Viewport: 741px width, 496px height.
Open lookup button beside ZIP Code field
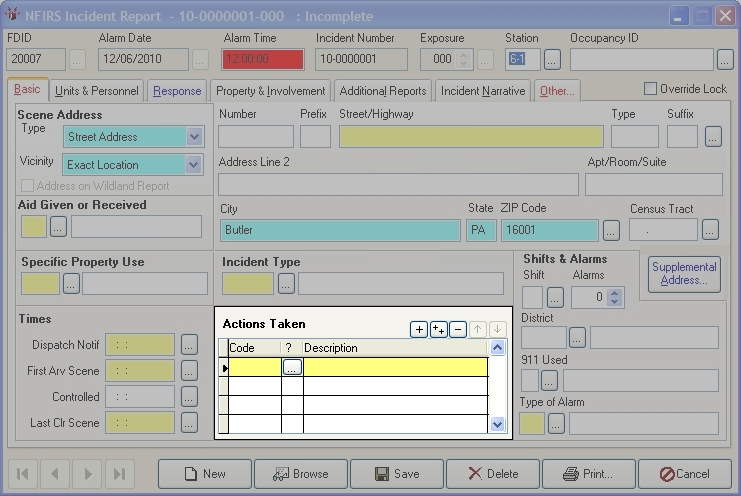(x=611, y=230)
